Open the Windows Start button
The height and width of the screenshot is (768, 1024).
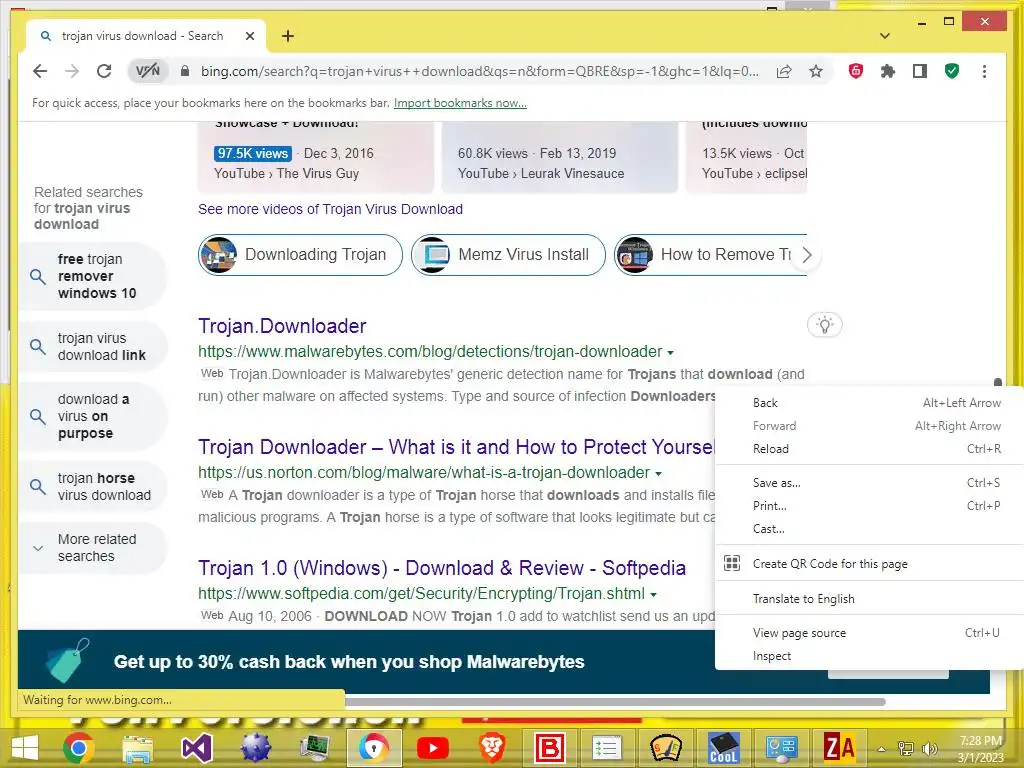click(25, 748)
